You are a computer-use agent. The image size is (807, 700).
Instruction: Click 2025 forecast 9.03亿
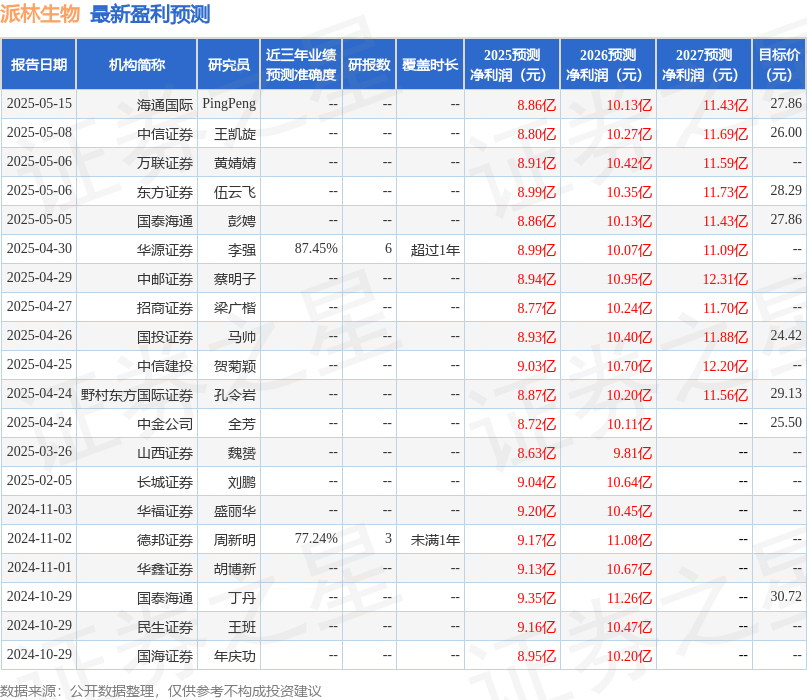(536, 366)
